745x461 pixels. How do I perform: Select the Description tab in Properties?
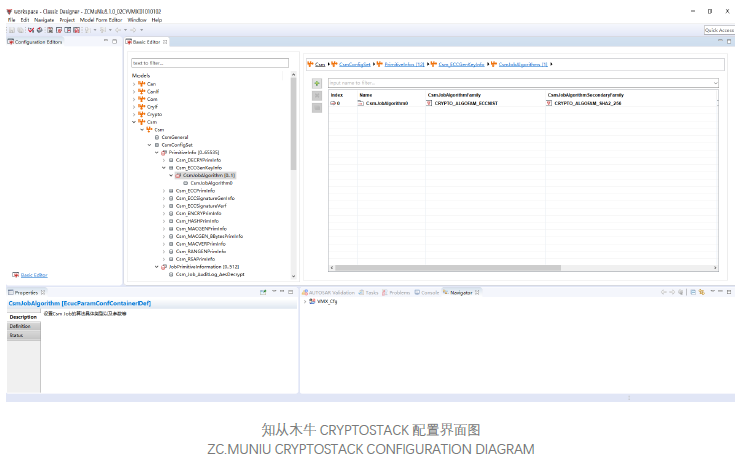pos(23,317)
